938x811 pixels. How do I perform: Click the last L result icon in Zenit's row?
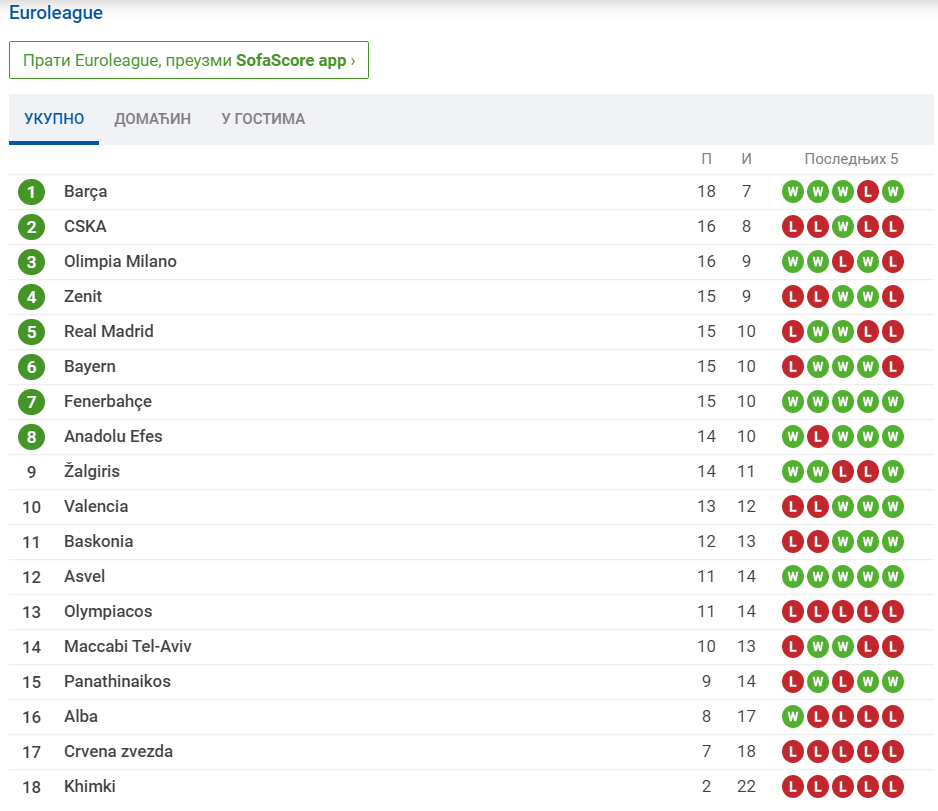pos(893,297)
